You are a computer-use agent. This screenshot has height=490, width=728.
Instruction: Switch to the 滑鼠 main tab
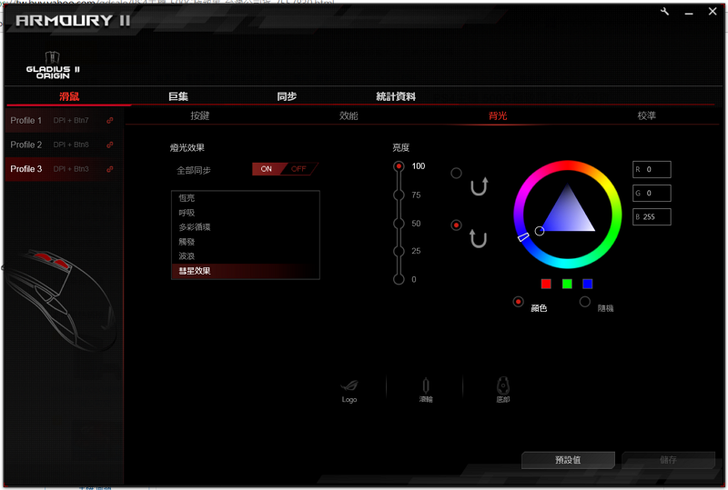69,97
